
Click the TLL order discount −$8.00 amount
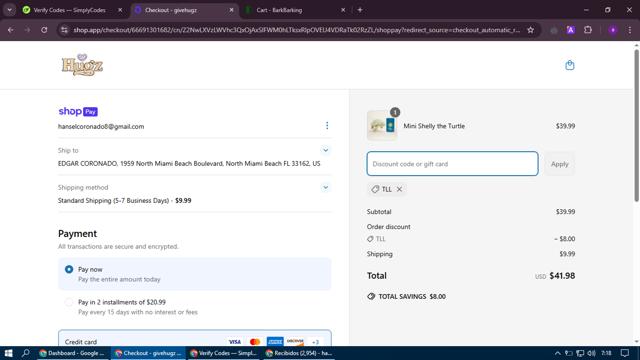pos(564,239)
